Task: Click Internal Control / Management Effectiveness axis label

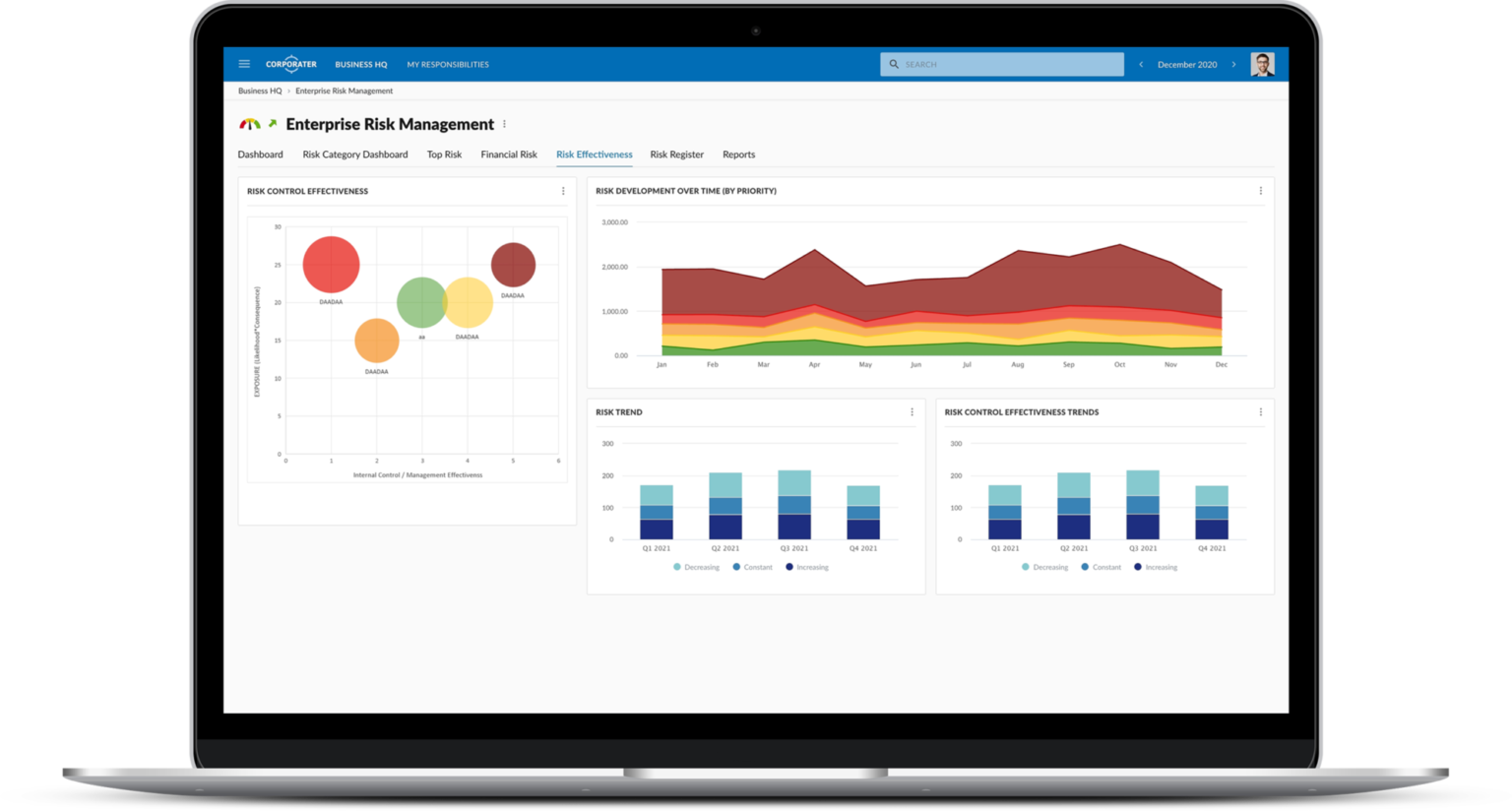Action: (x=417, y=475)
